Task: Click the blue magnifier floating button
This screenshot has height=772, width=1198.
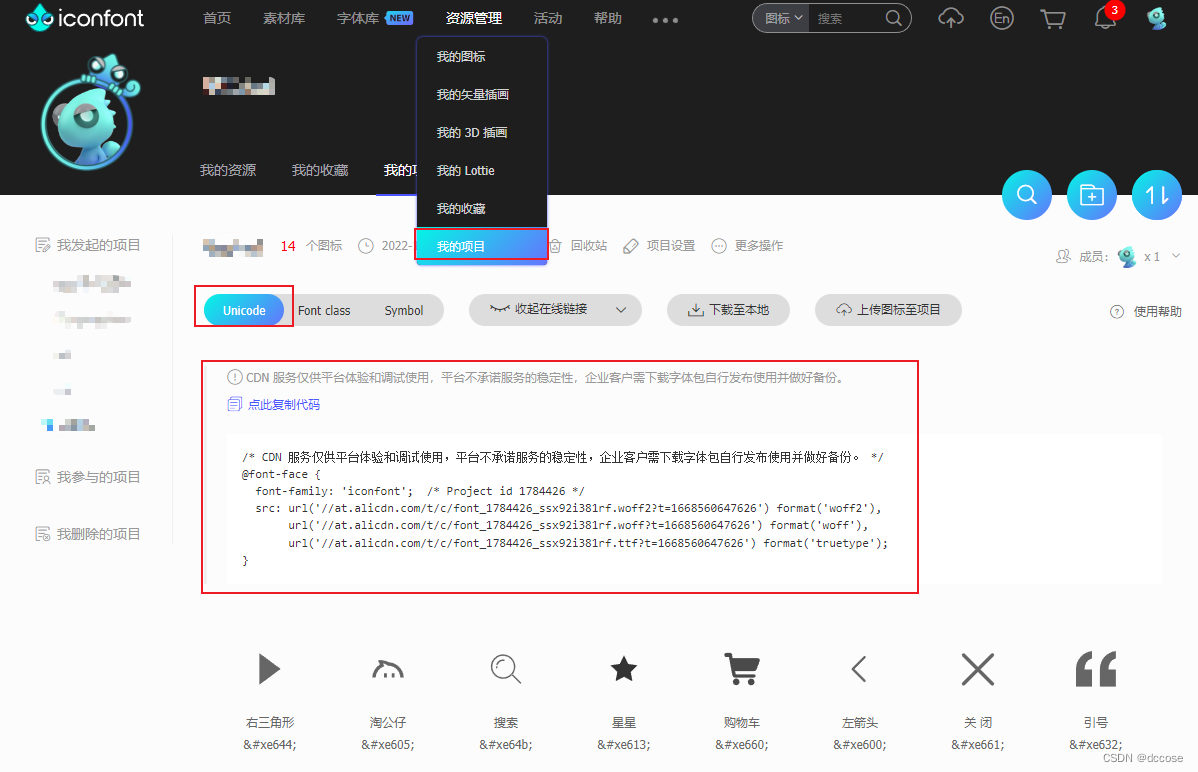Action: [x=1026, y=195]
